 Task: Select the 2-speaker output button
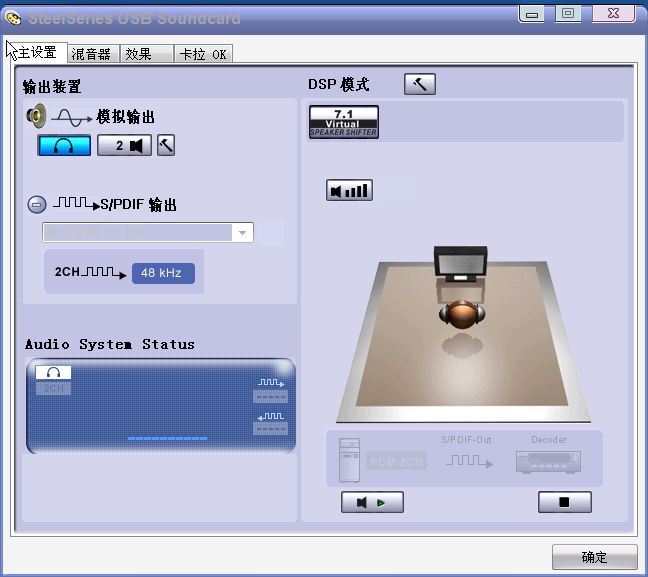click(x=124, y=146)
